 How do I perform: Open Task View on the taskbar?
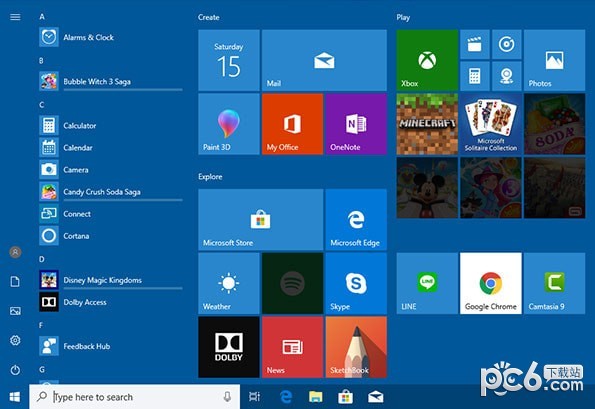pyautogui.click(x=254, y=397)
